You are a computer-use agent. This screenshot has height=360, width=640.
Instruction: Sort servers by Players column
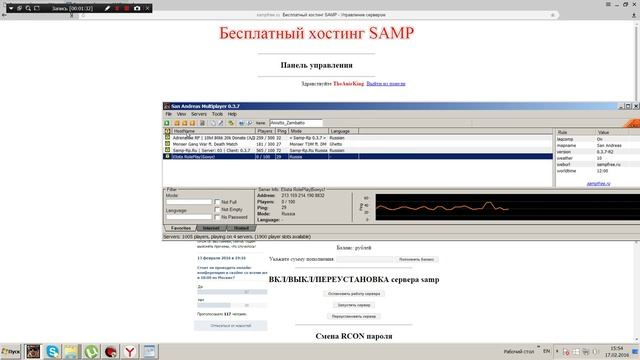click(266, 131)
